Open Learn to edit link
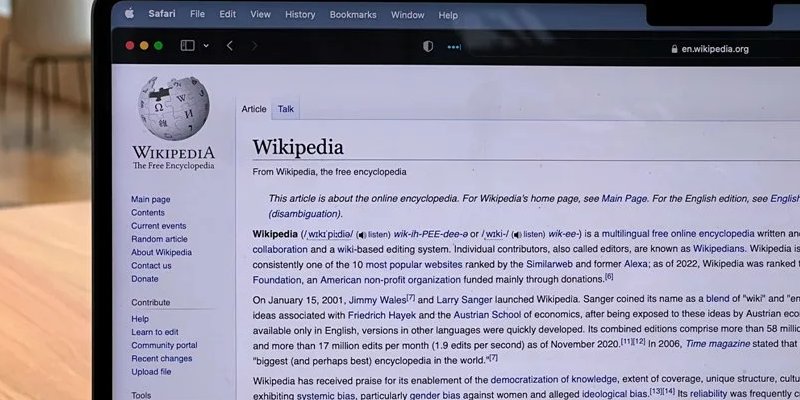800x400 pixels. (155, 332)
